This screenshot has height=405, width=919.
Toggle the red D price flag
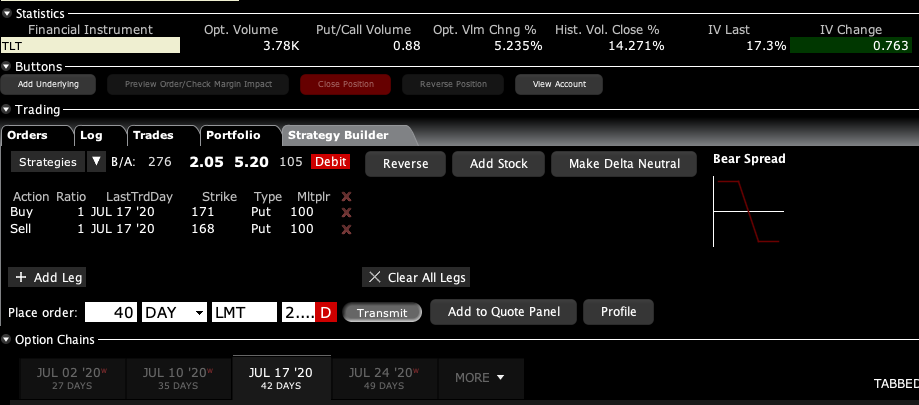tap(326, 313)
